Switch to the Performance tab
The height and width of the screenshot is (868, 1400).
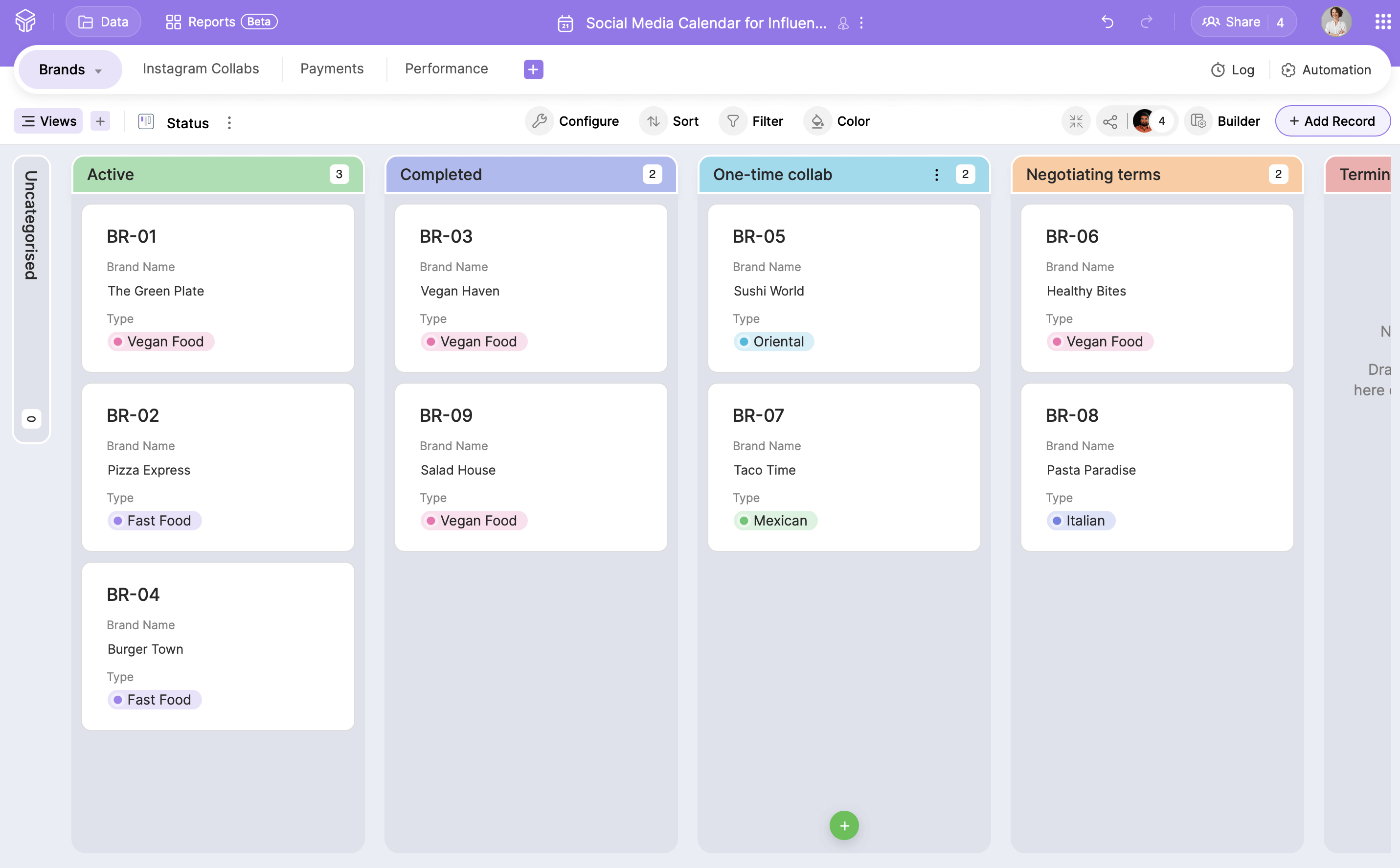tap(447, 69)
